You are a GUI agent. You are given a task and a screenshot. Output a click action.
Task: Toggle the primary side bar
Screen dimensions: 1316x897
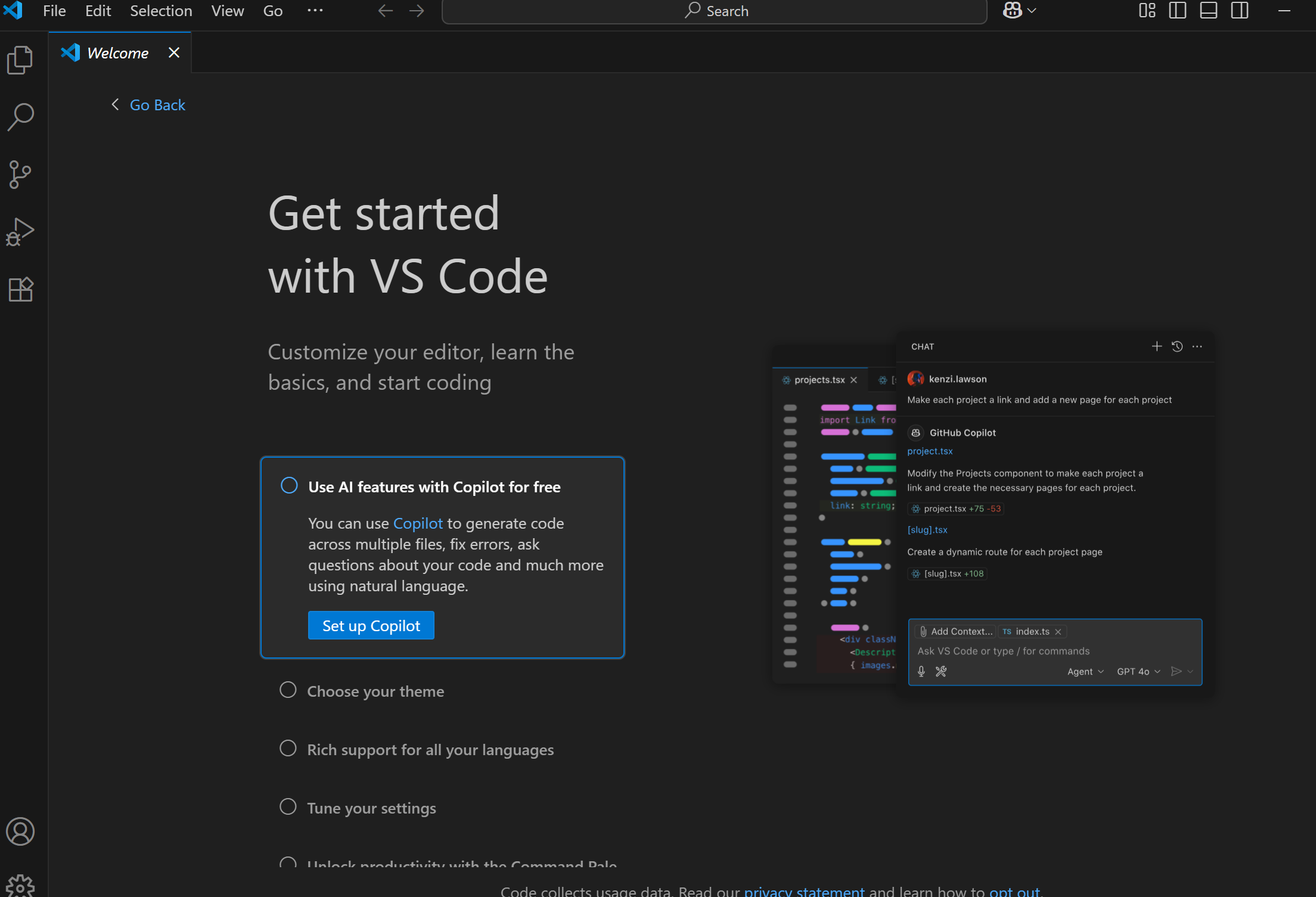point(1178,11)
